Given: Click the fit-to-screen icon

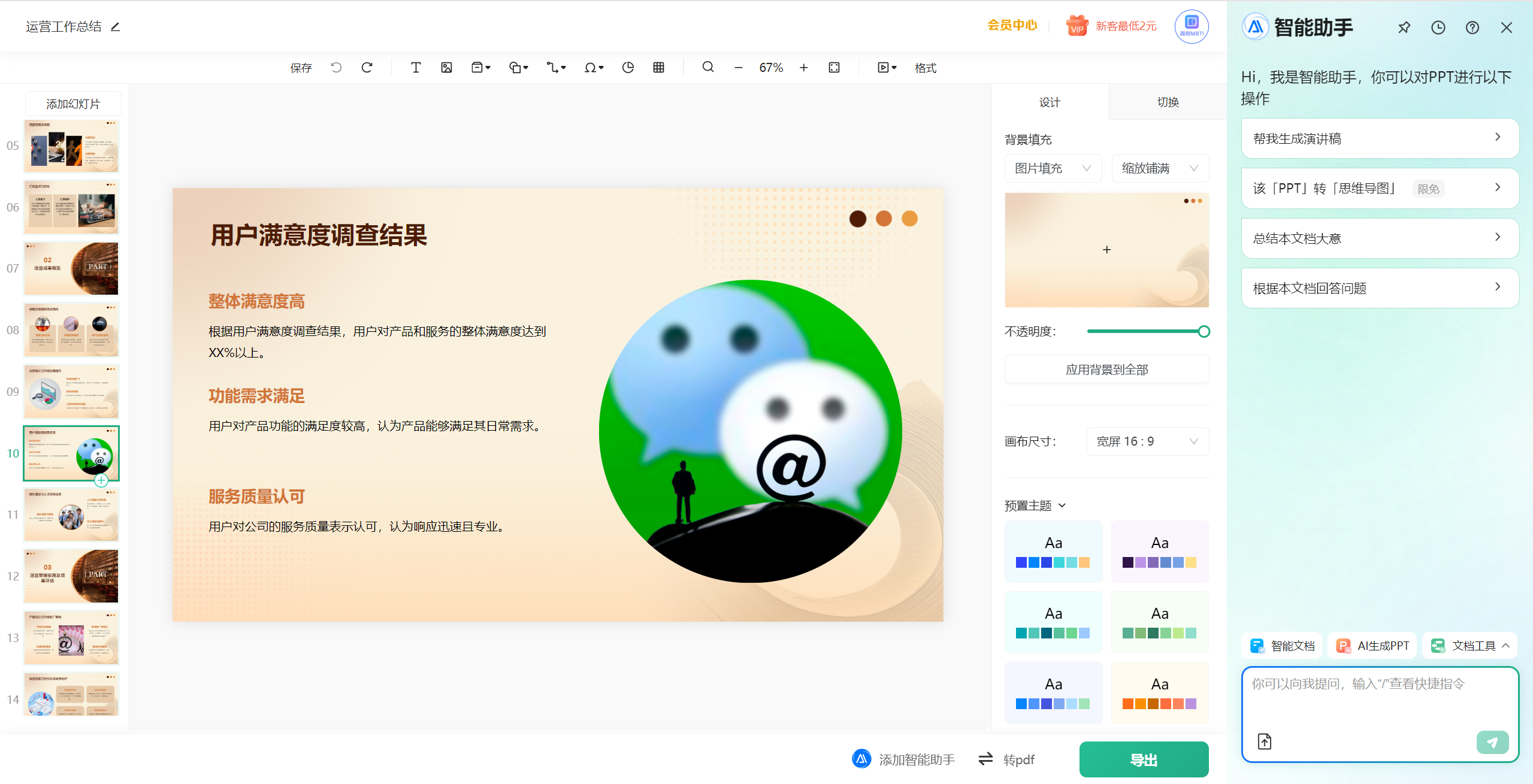Looking at the screenshot, I should click(834, 68).
